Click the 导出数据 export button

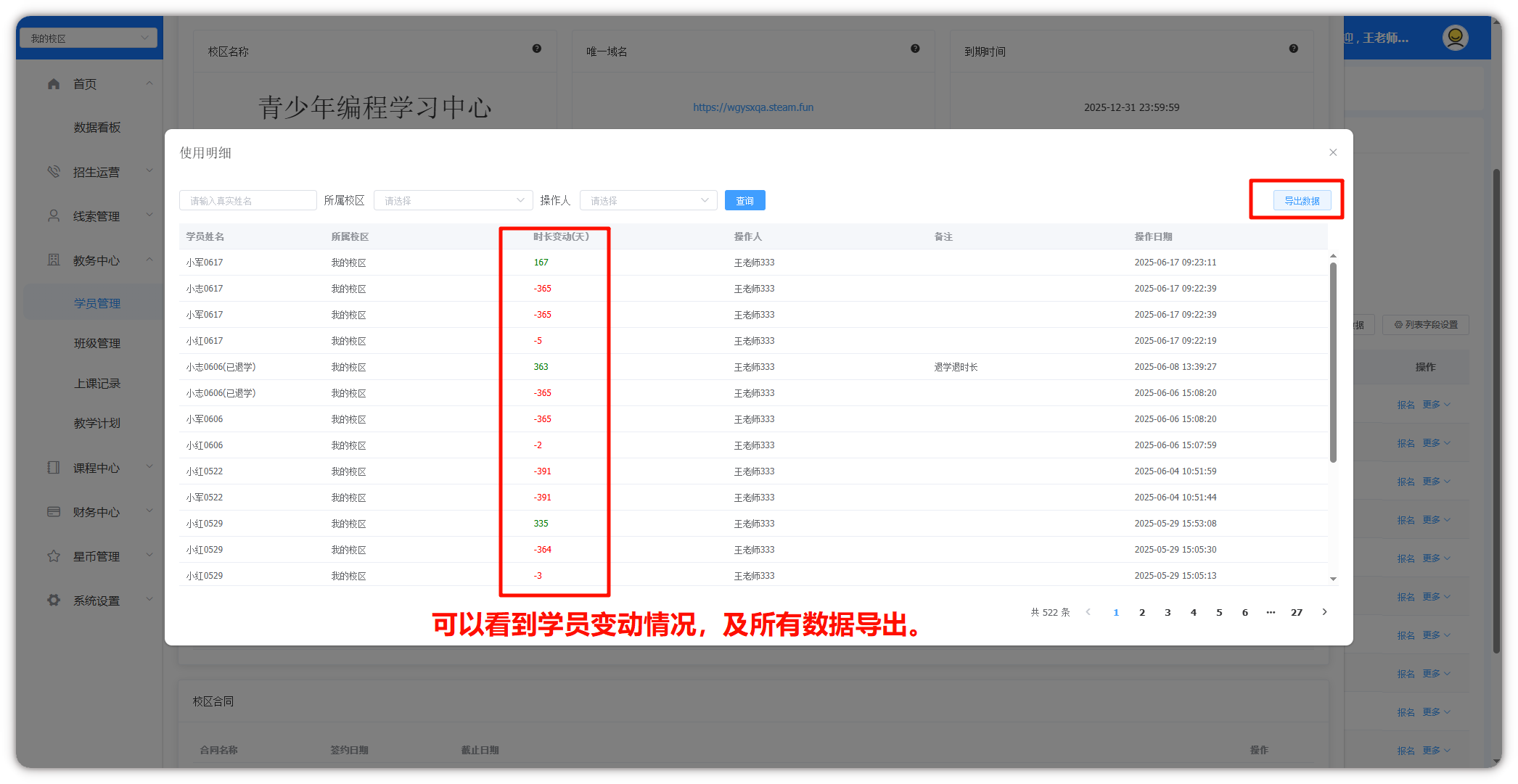coord(1301,200)
